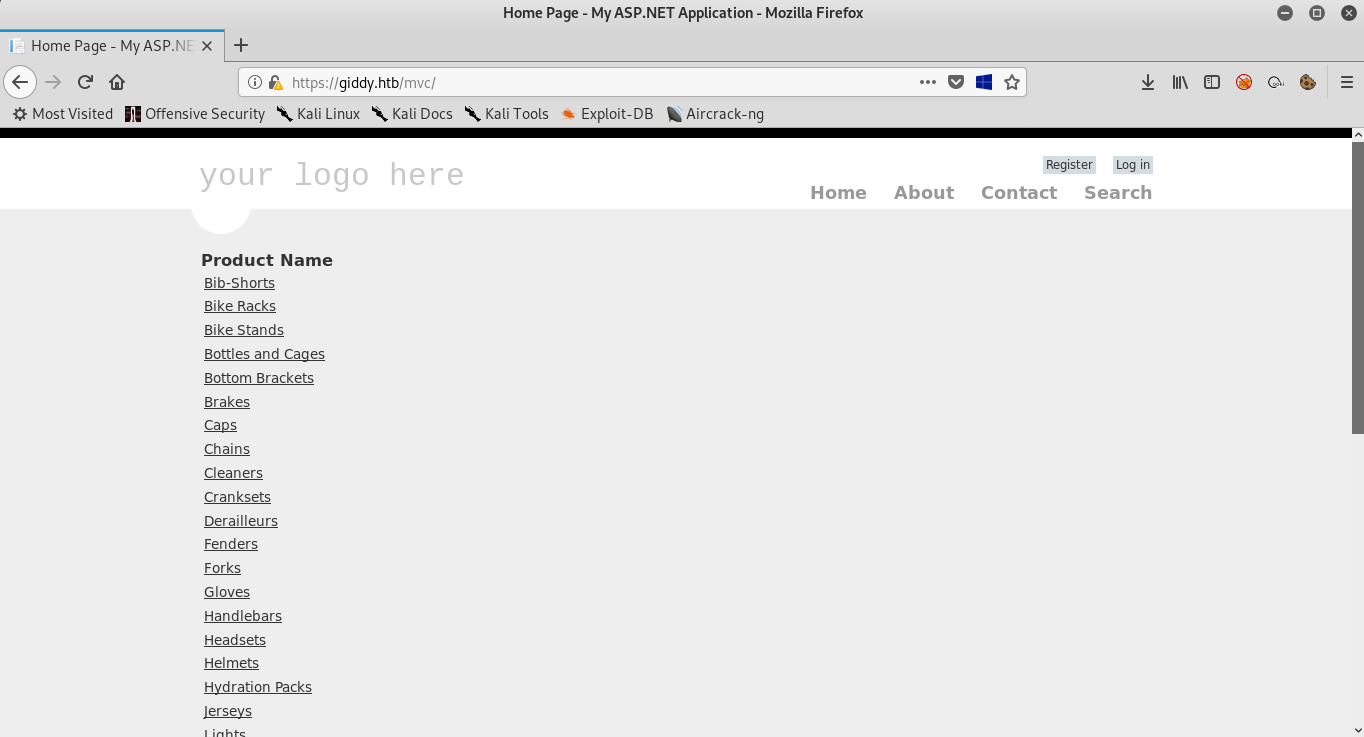Viewport: 1364px width, 737px height.
Task: Click the URL address bar field
Action: (600, 82)
